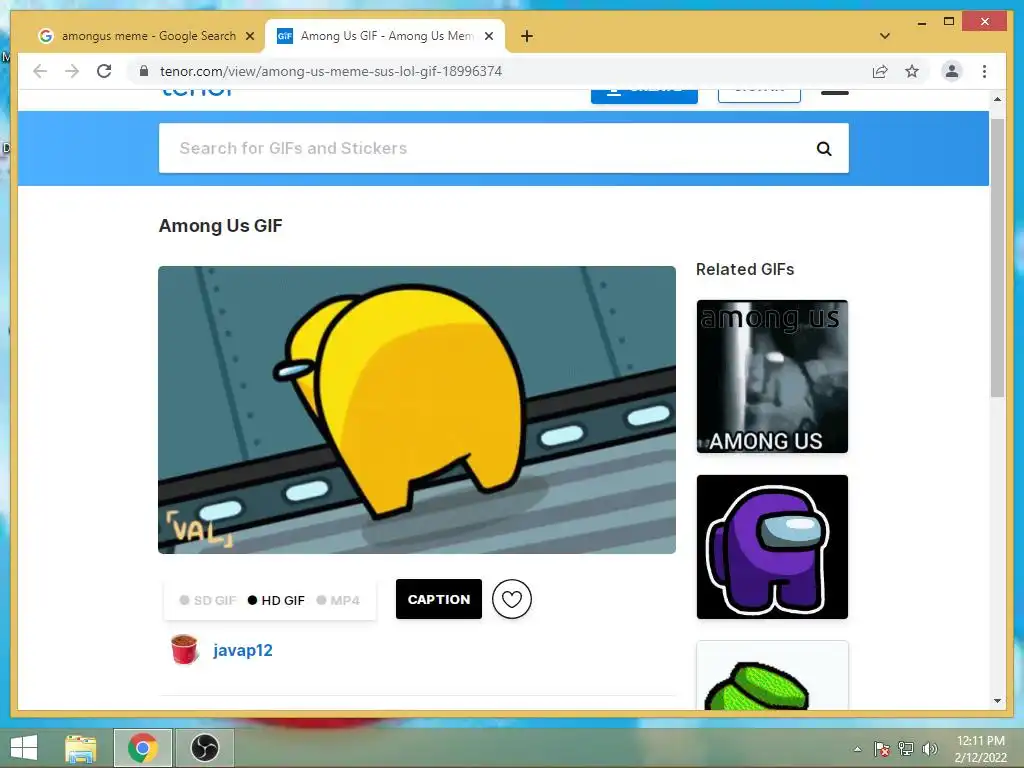Open the purple crewmate related GIF
Viewport: 1024px width, 768px height.
coord(772,547)
